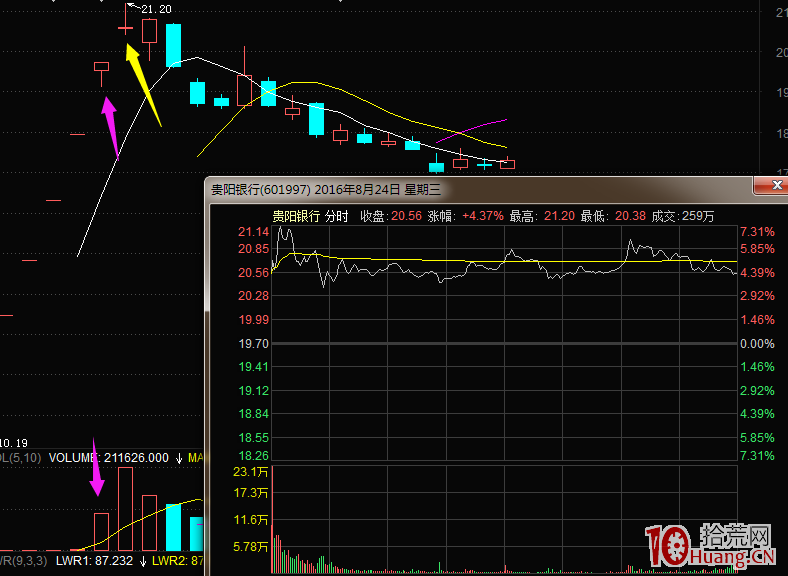Viewport: 788px width, 576px height.
Task: Click the change value +4.37% after 涨幅
Action: tap(483, 216)
